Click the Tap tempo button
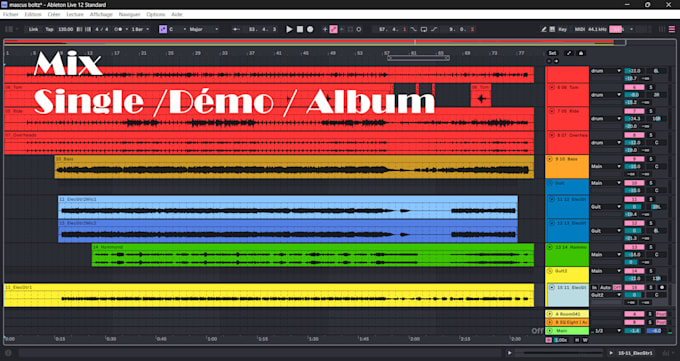680x361 pixels. 49,30
